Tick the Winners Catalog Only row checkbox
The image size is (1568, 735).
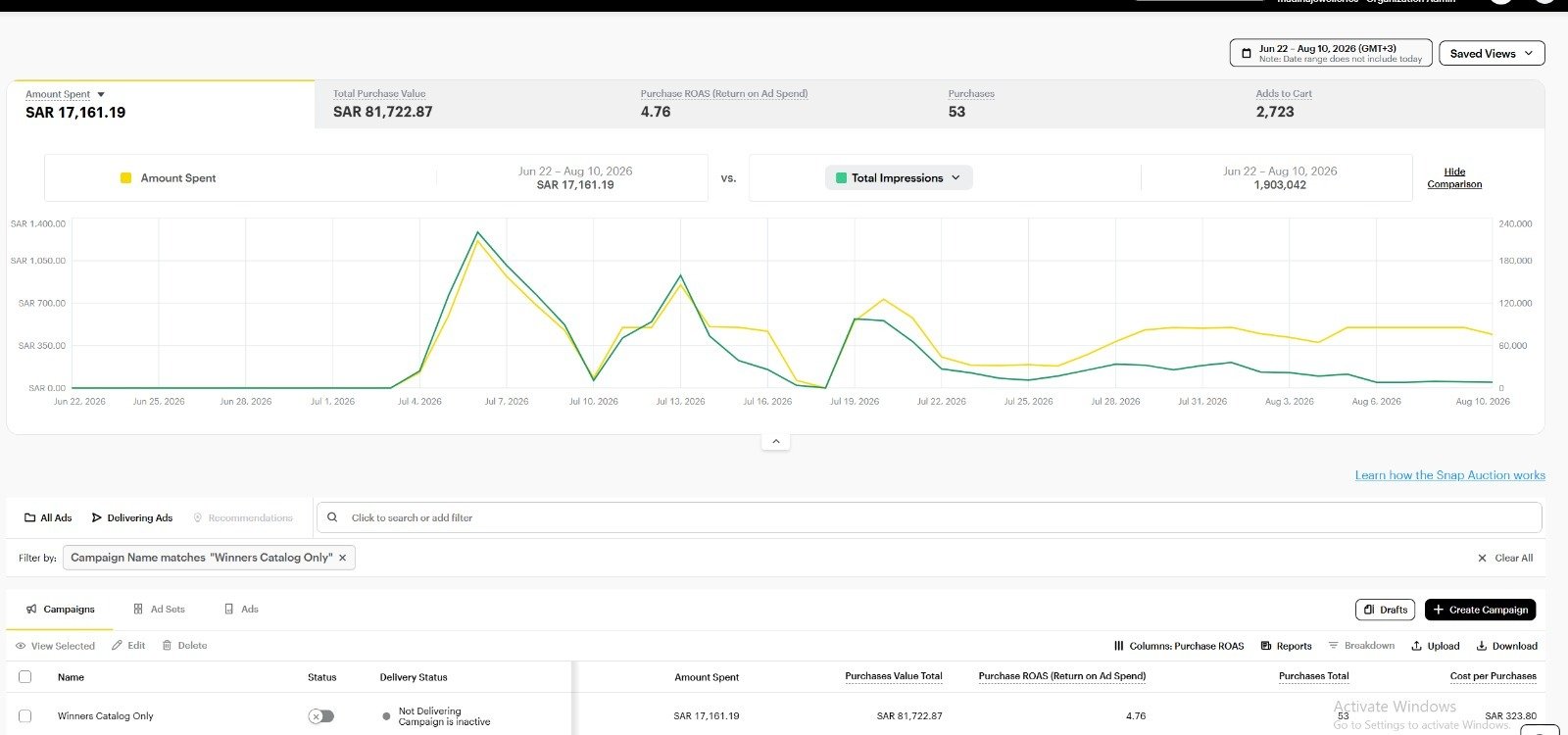25,716
